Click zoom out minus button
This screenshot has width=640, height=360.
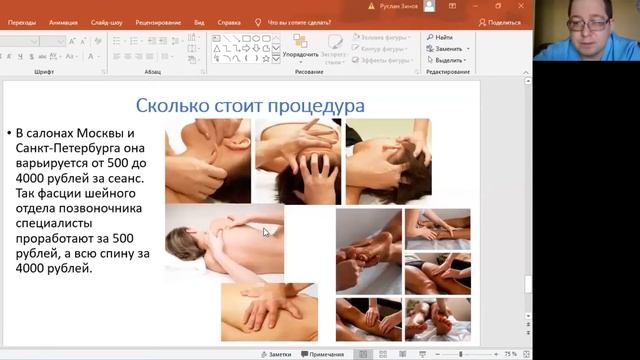click(x=438, y=354)
